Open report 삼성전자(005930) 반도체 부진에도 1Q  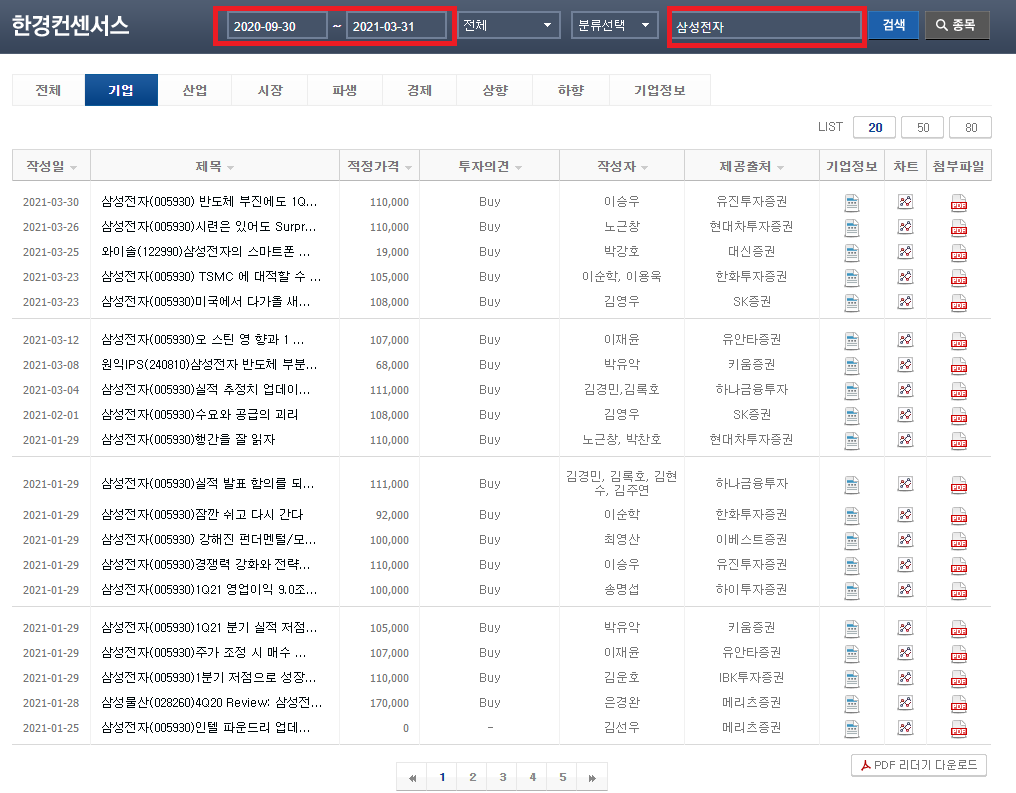coord(209,201)
